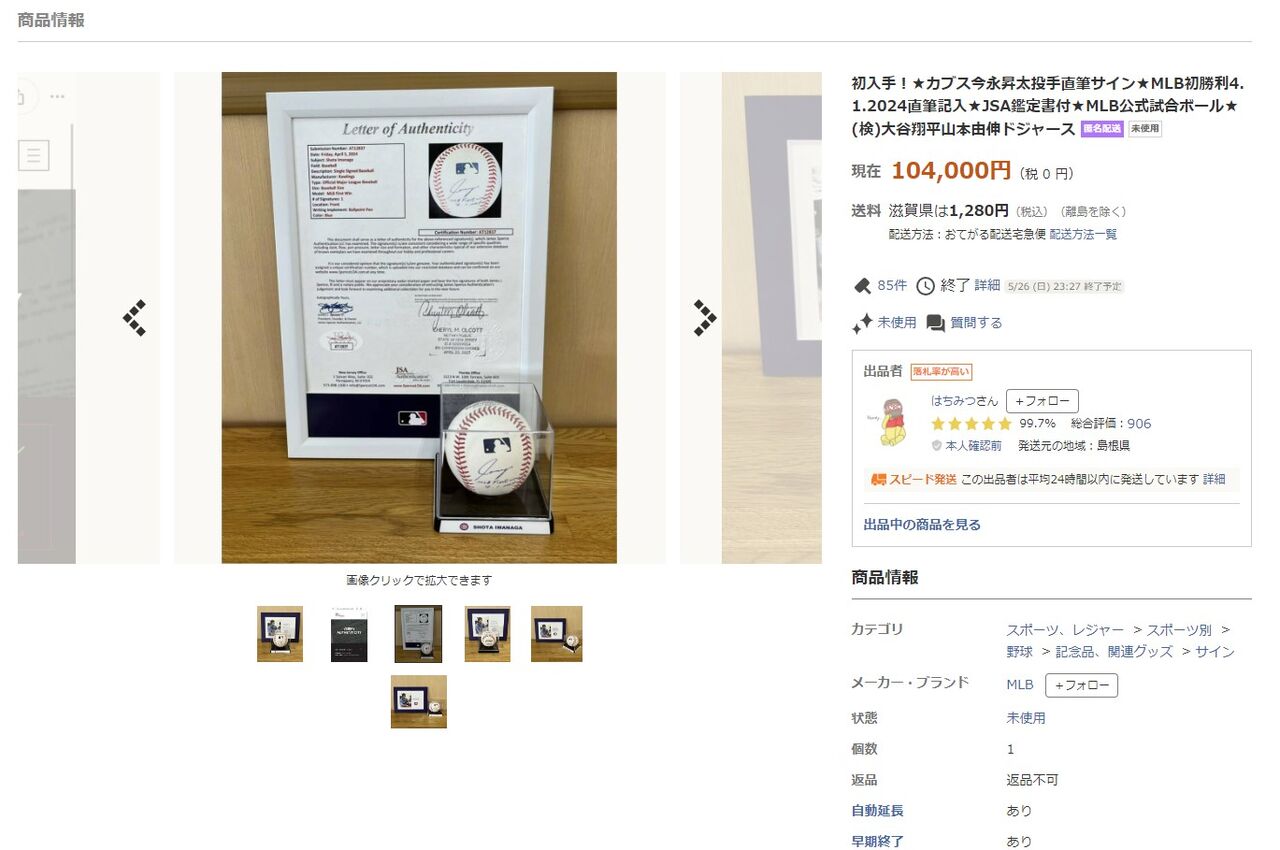1280x850 pixels.
Task: Open 出品中の商品を見る link
Action: tap(922, 524)
